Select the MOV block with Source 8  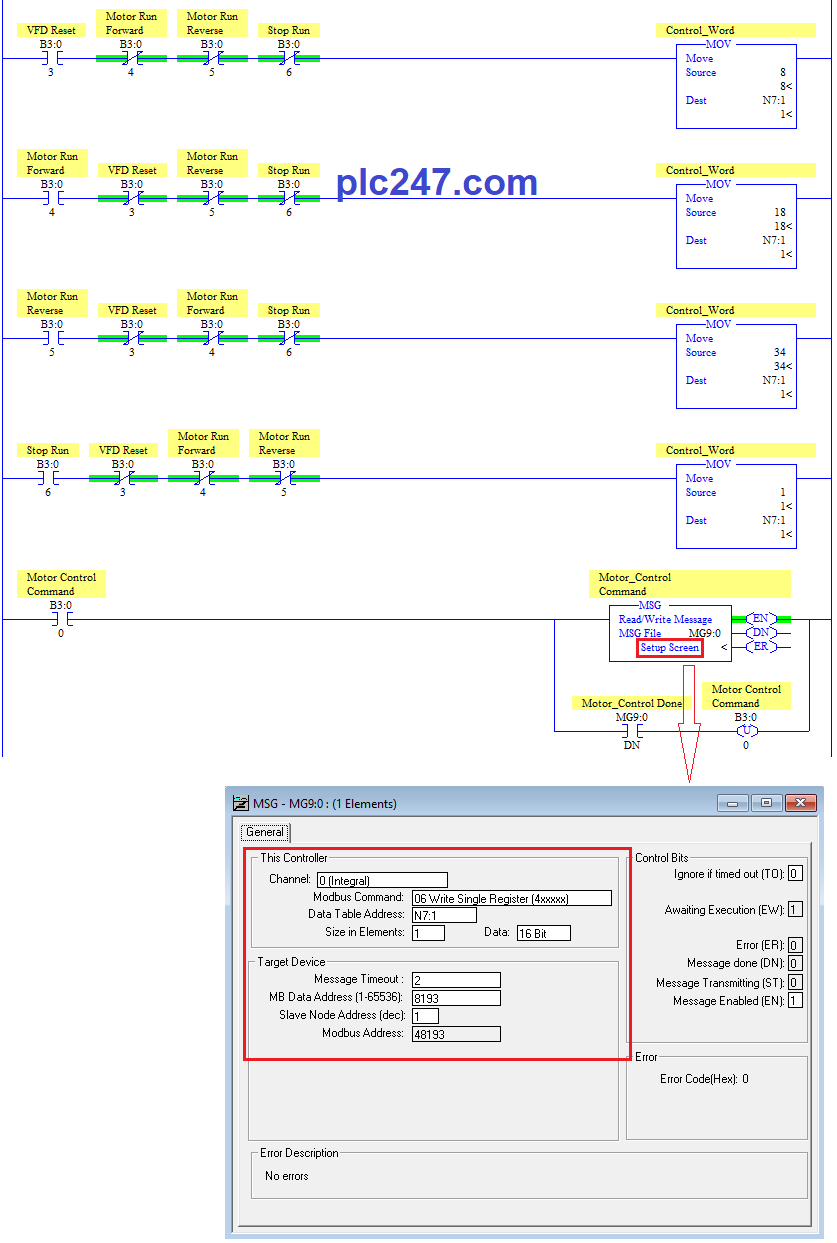point(737,86)
